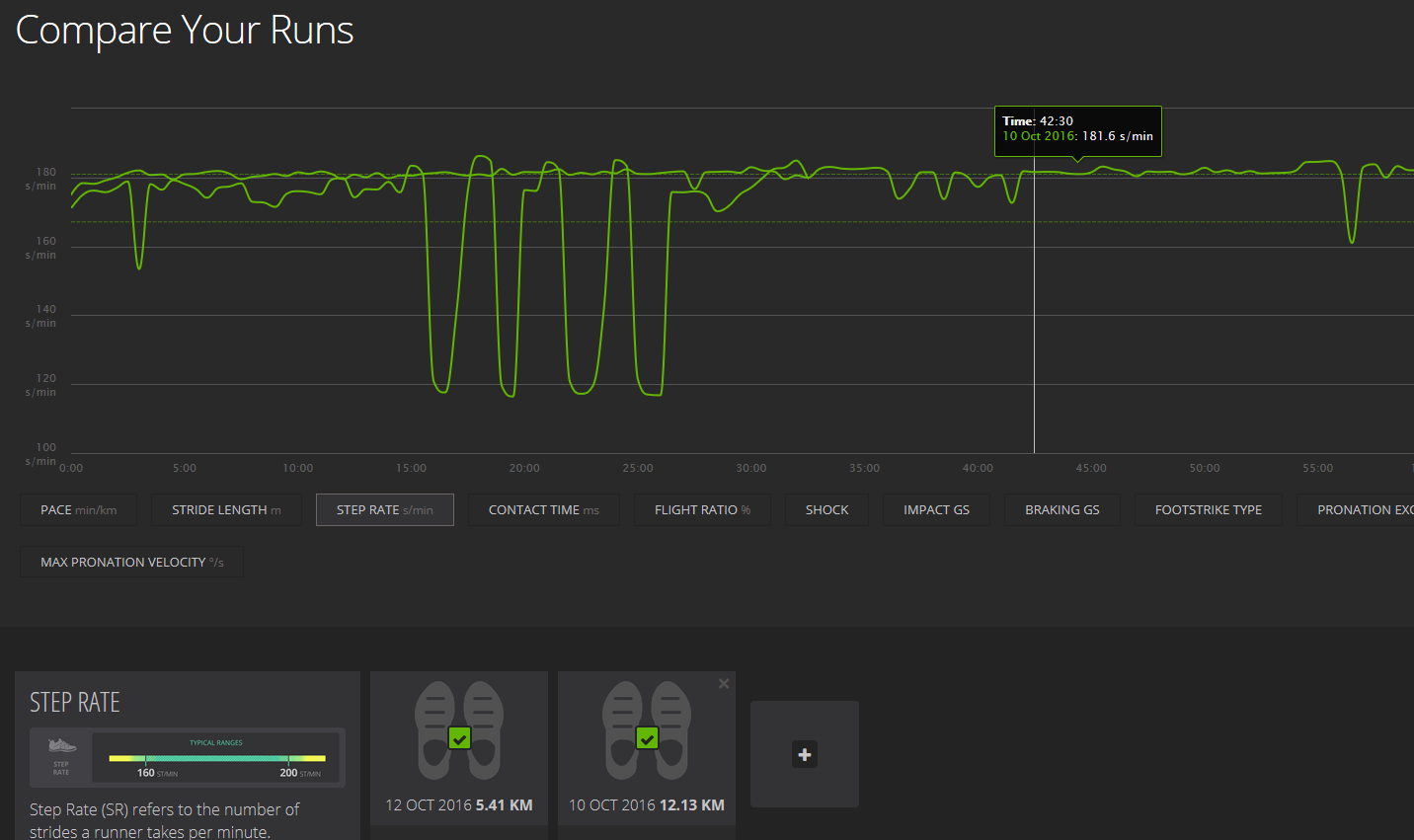This screenshot has width=1414, height=840.
Task: Open the CONTACT TIME metric view
Action: click(x=543, y=509)
